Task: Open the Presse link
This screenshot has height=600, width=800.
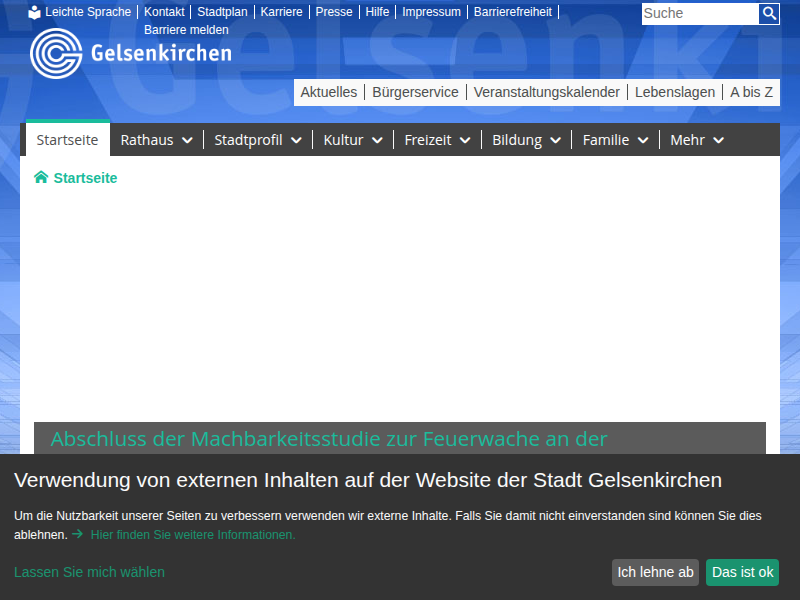Action: click(334, 12)
